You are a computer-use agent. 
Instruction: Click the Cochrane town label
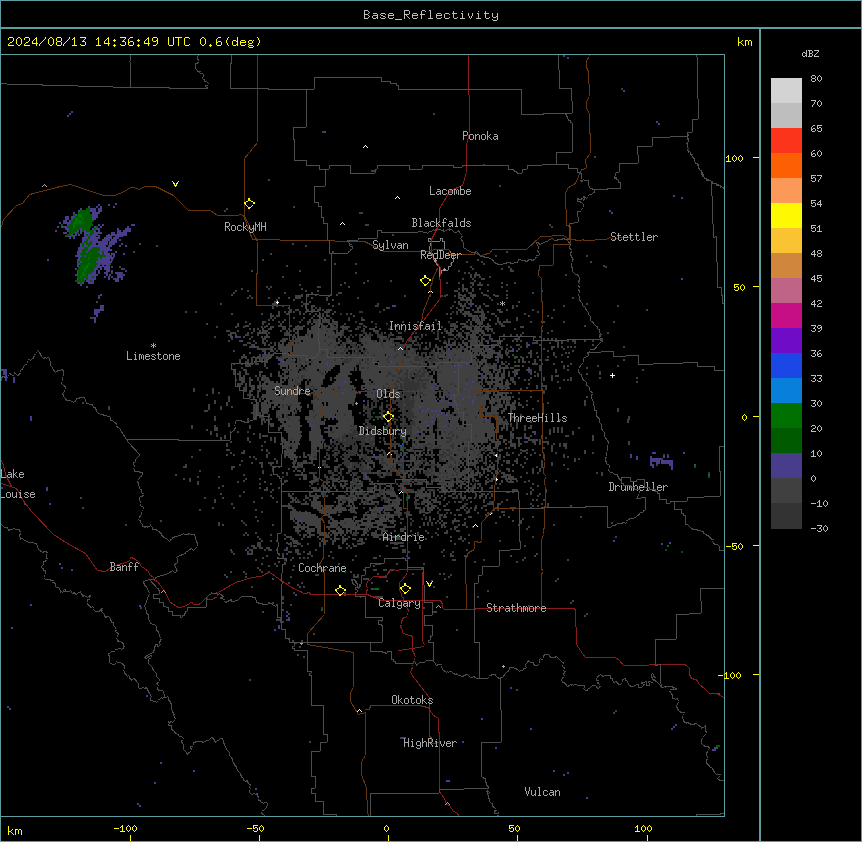[x=322, y=568]
